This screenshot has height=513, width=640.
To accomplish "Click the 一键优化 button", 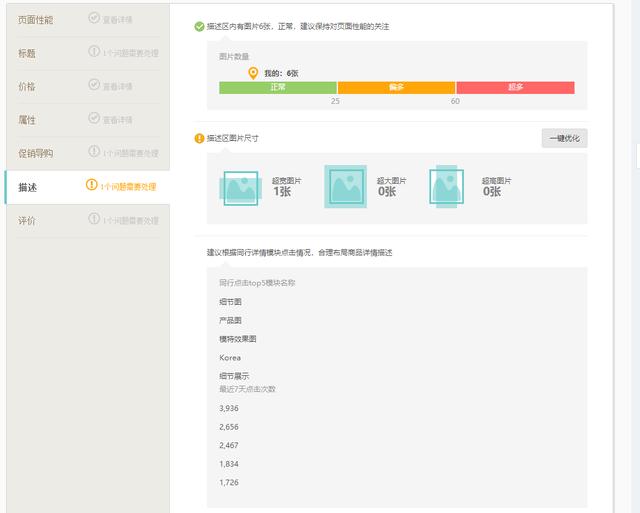I will click(x=564, y=138).
